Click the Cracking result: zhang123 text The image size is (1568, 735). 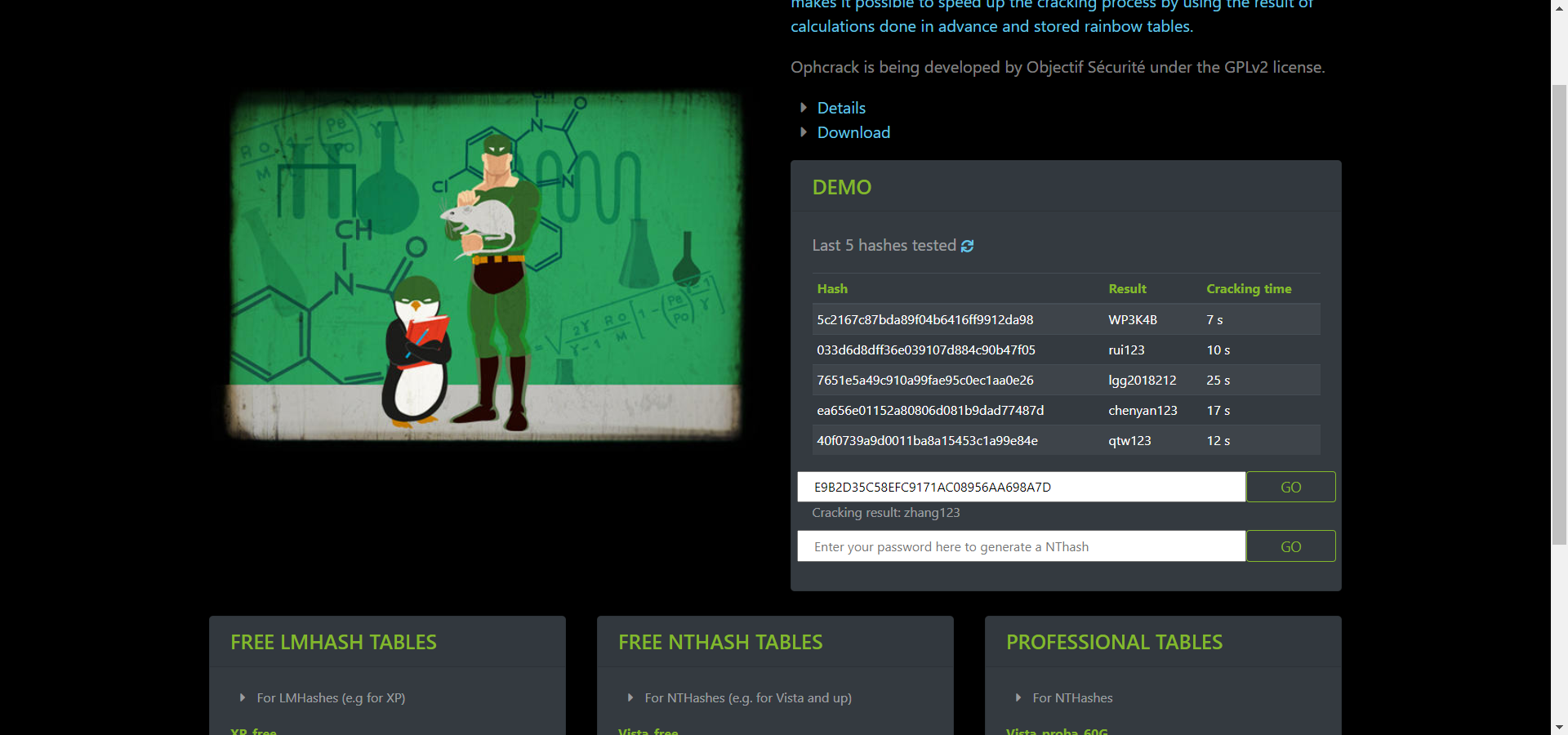tap(886, 512)
